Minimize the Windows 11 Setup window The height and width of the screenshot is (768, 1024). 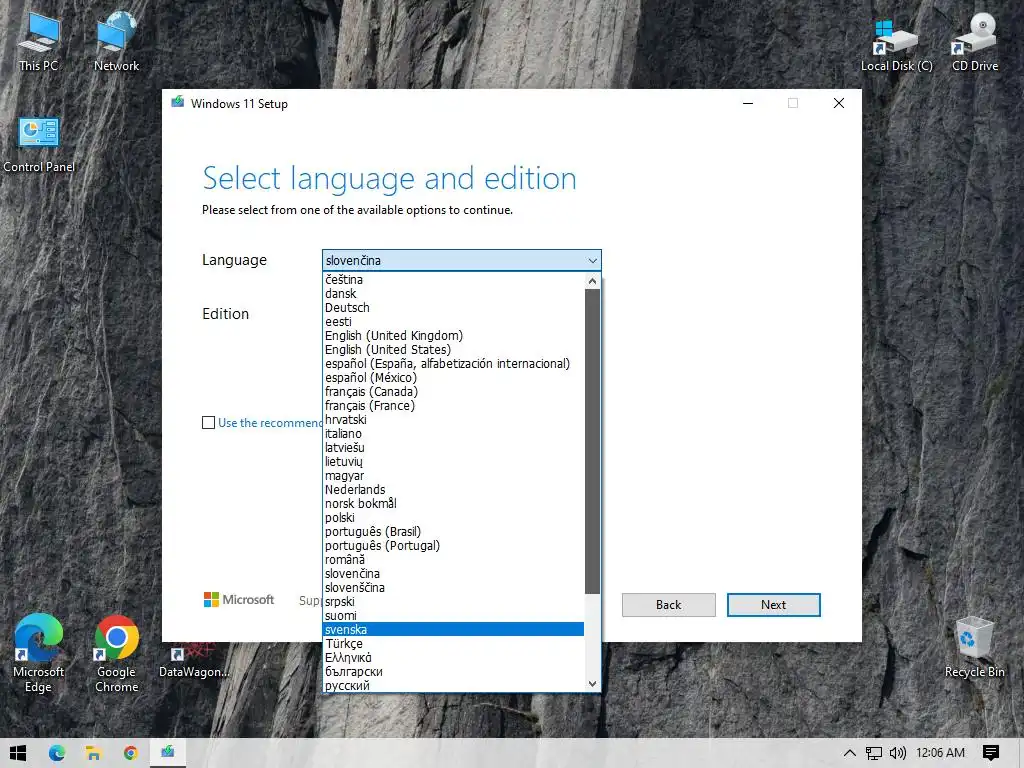point(748,103)
